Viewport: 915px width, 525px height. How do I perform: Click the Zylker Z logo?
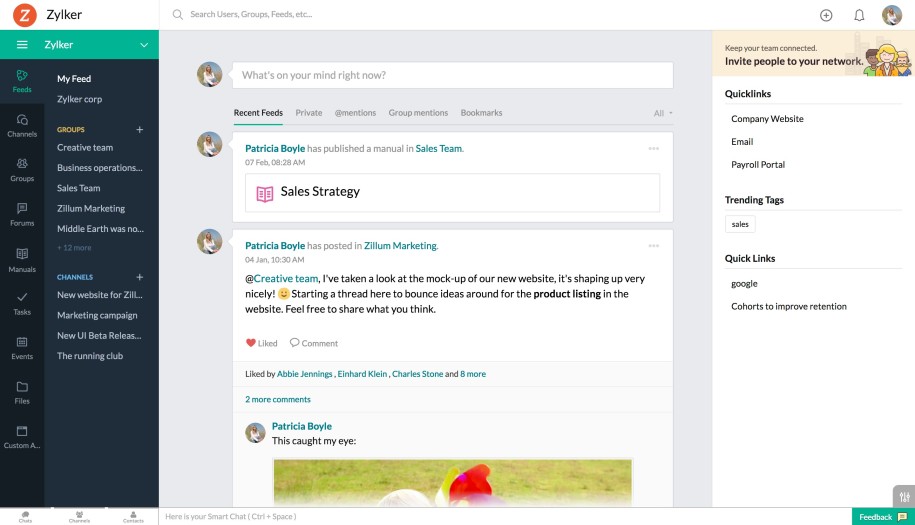25,15
